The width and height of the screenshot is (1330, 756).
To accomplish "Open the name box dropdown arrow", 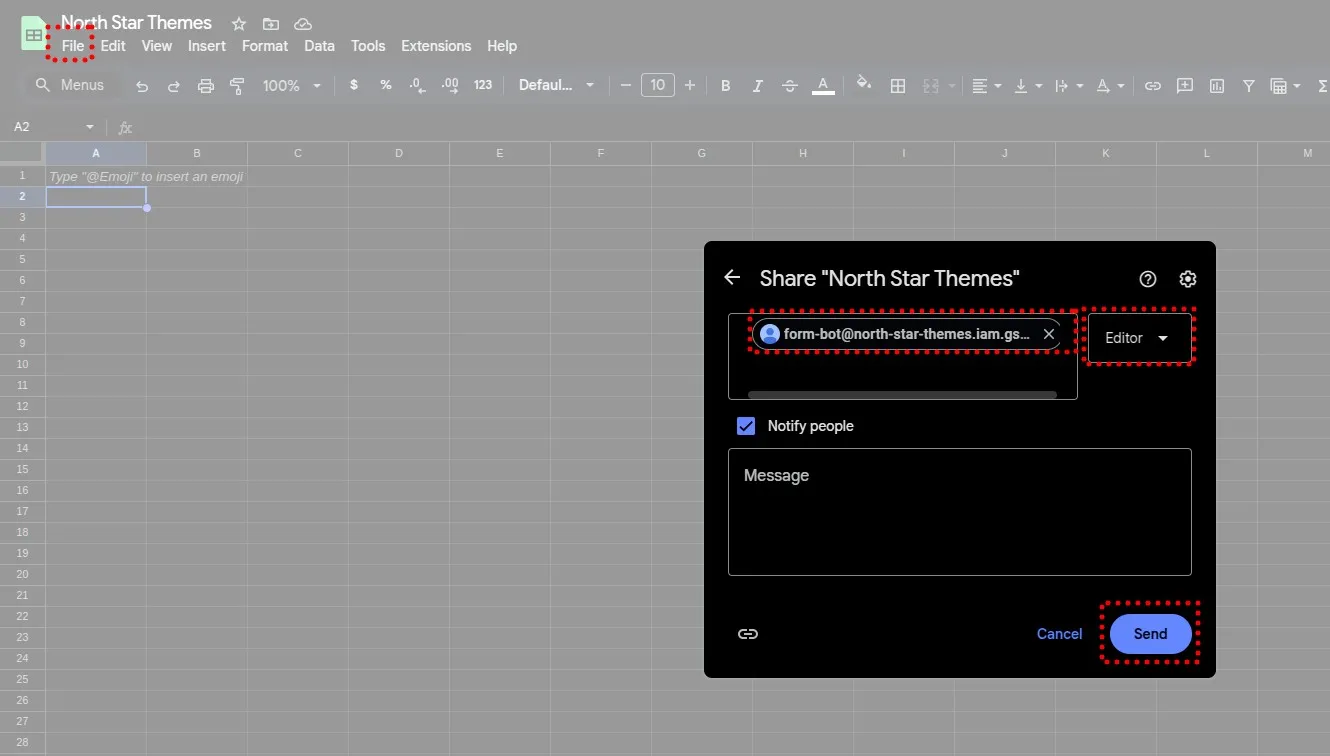I will [90, 127].
